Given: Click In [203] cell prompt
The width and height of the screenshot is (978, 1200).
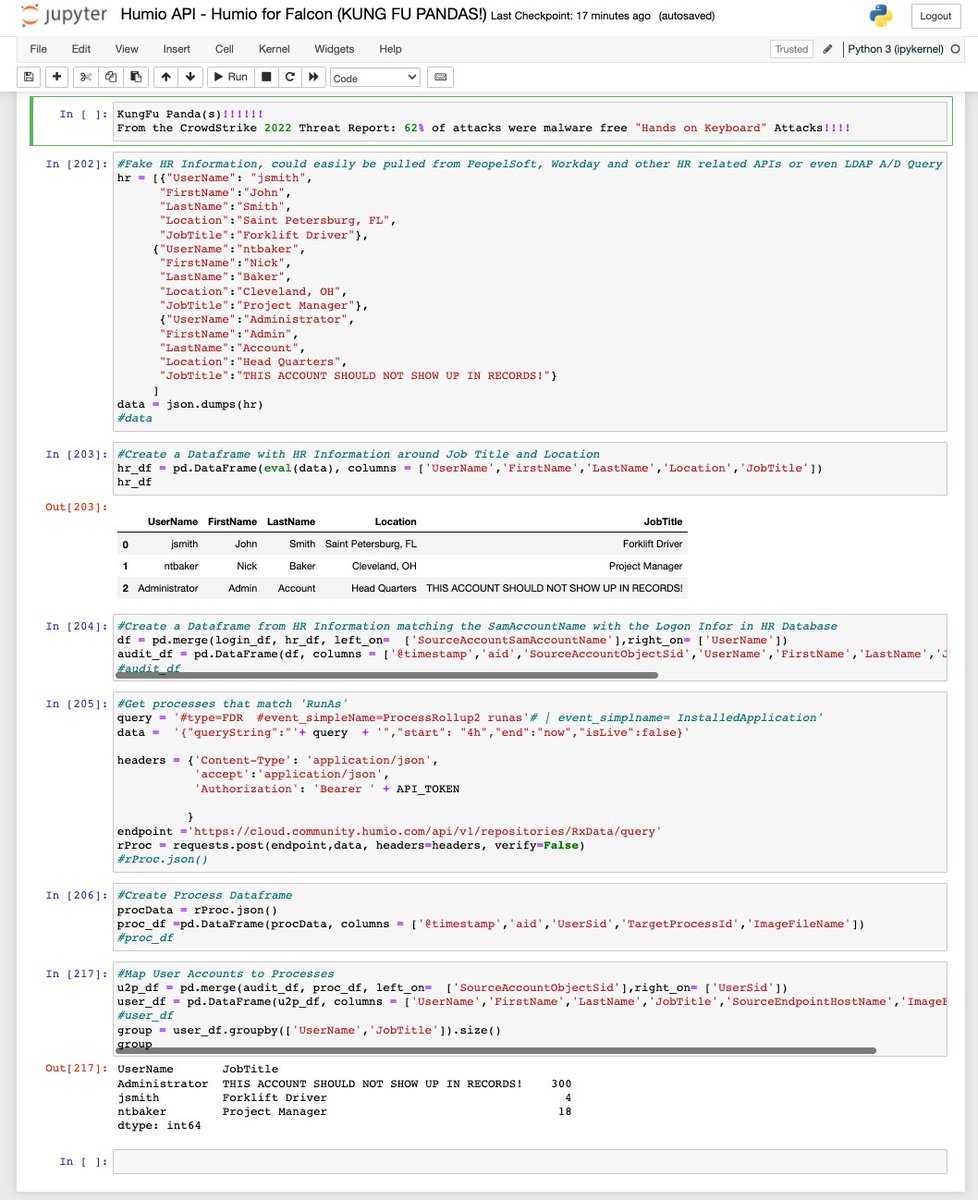Looking at the screenshot, I should [75, 454].
